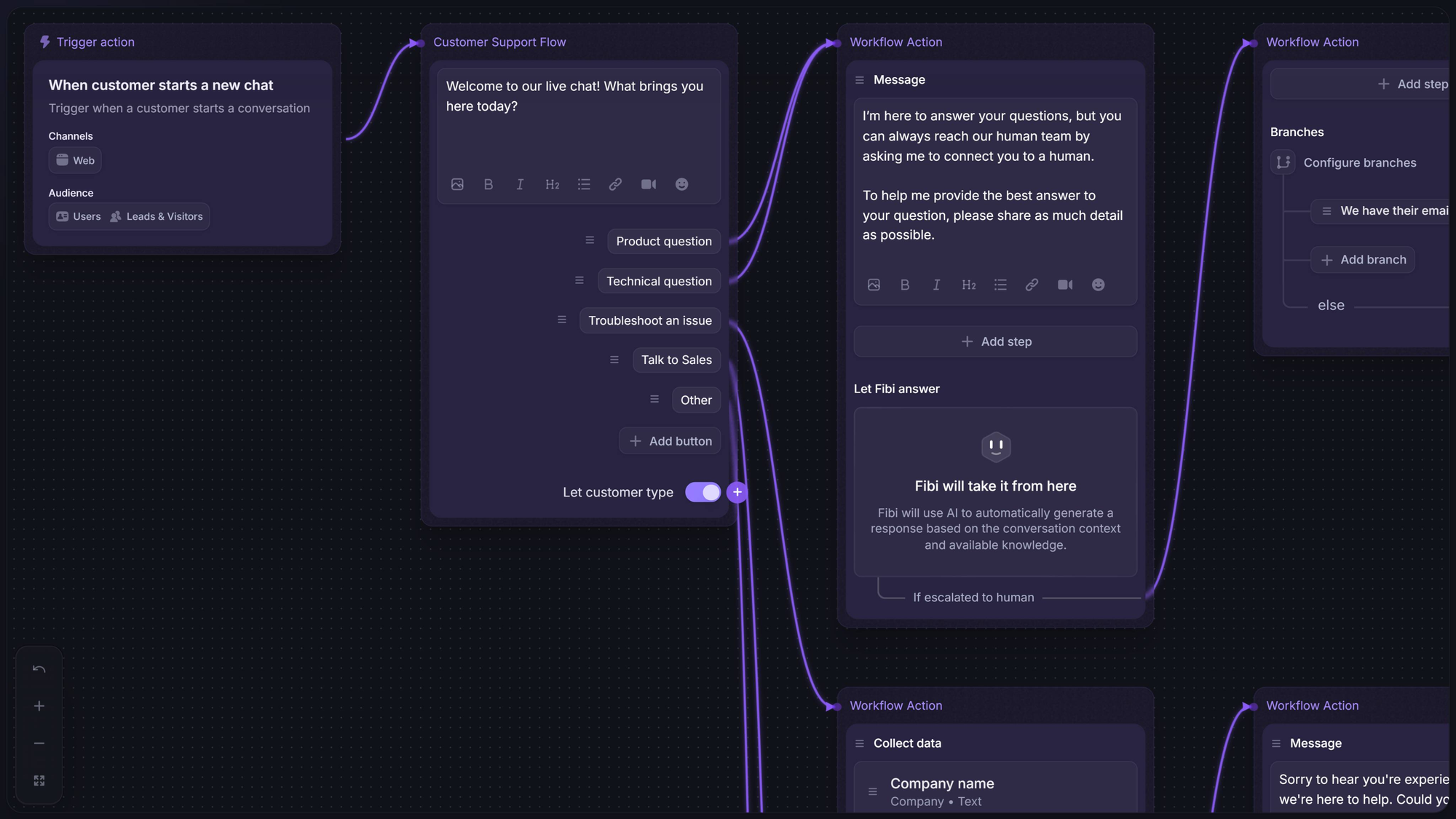Open Configure branches
This screenshot has width=1456, height=819.
(x=1344, y=162)
